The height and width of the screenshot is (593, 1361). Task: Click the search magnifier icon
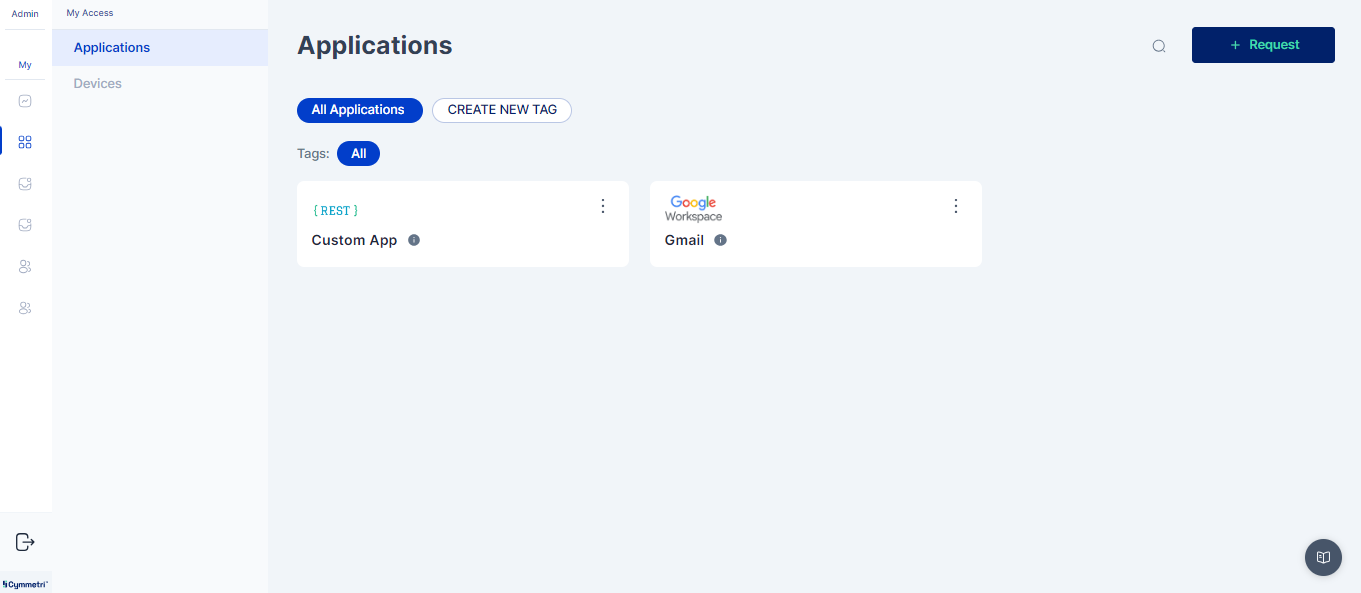click(x=1159, y=46)
